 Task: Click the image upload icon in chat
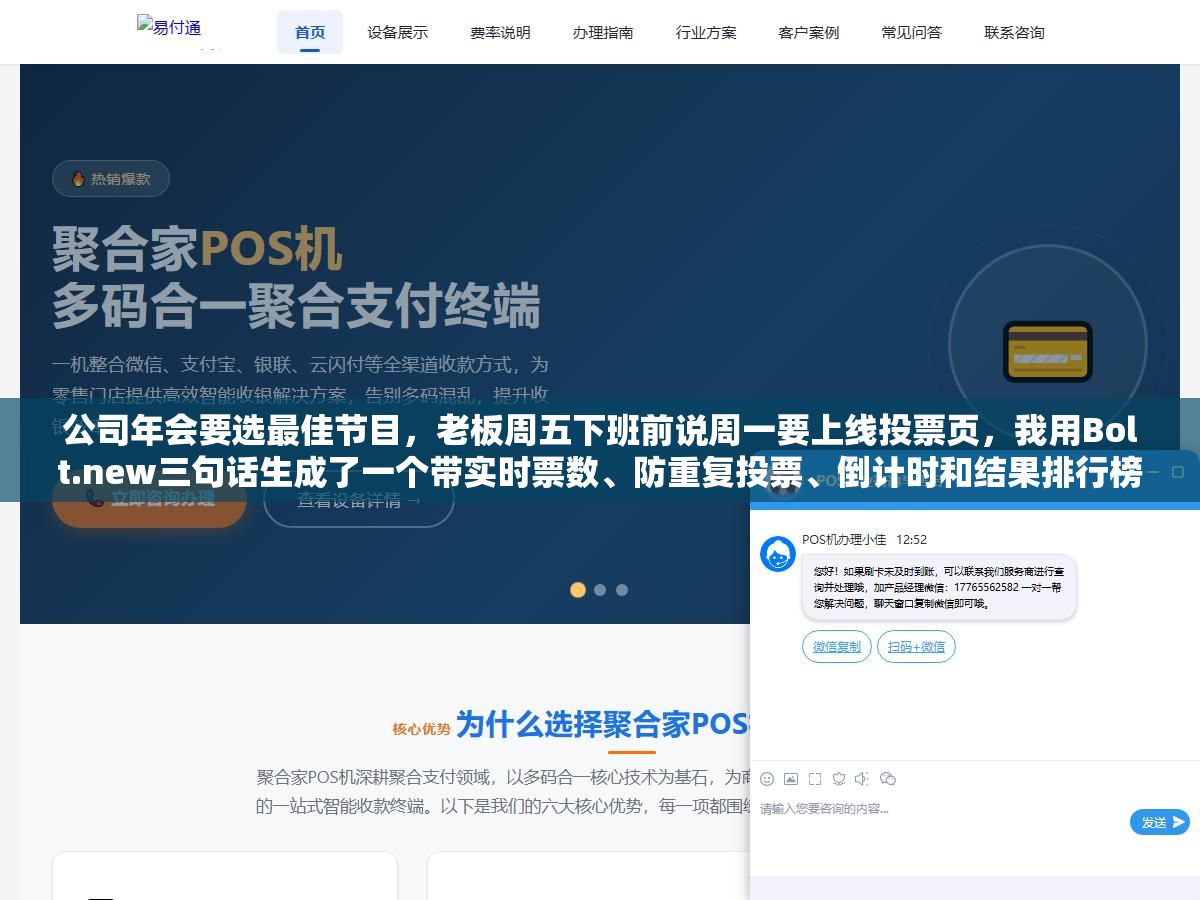[x=791, y=779]
